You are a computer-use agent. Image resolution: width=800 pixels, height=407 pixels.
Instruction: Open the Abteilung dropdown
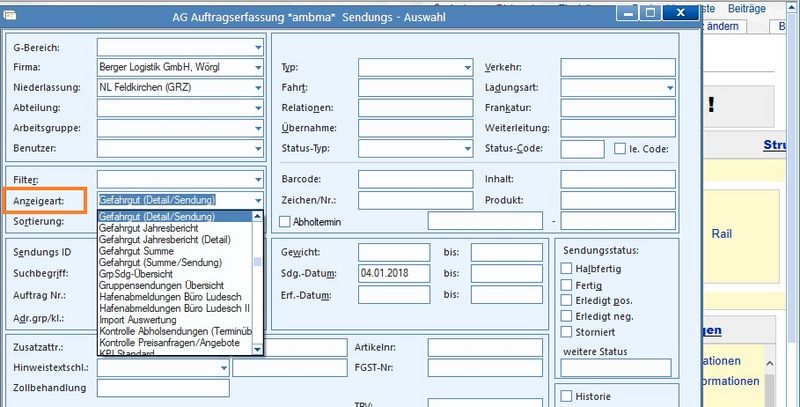(258, 108)
